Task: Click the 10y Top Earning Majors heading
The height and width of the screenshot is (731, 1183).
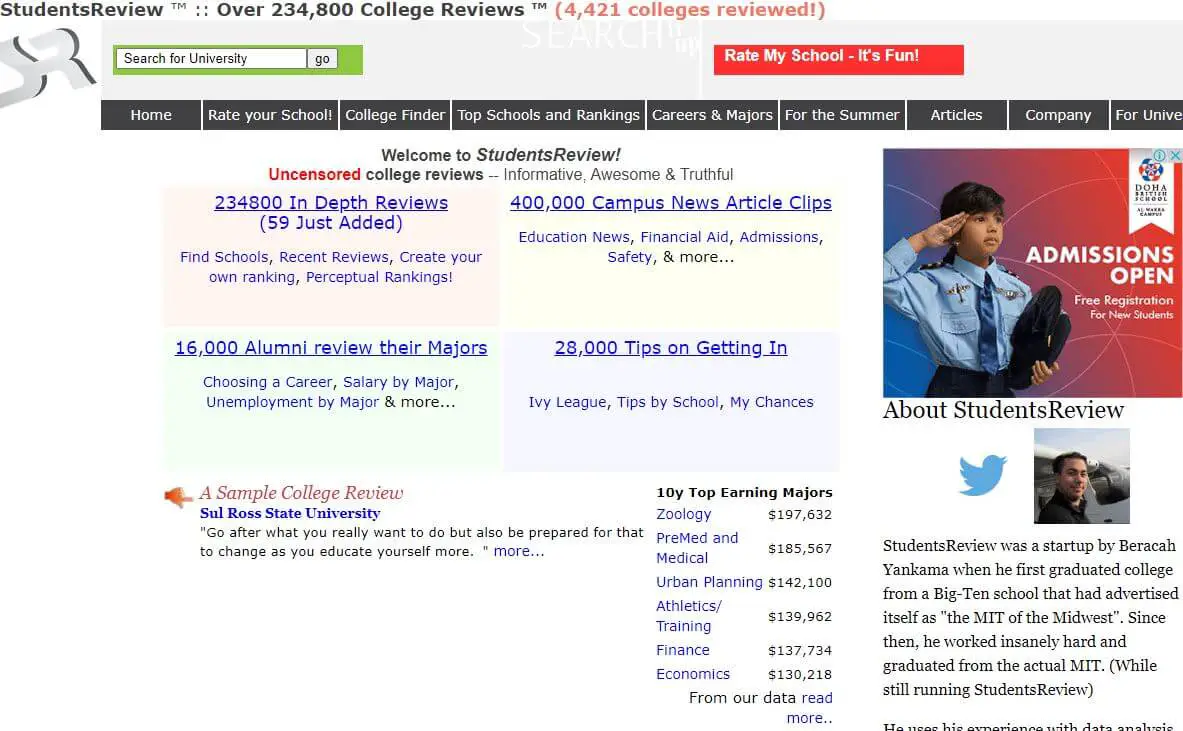Action: point(745,493)
